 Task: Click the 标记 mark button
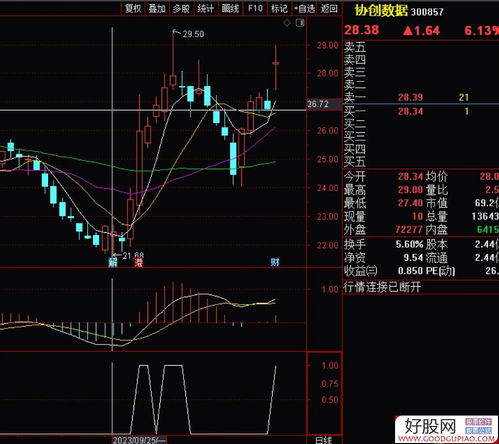[x=279, y=8]
